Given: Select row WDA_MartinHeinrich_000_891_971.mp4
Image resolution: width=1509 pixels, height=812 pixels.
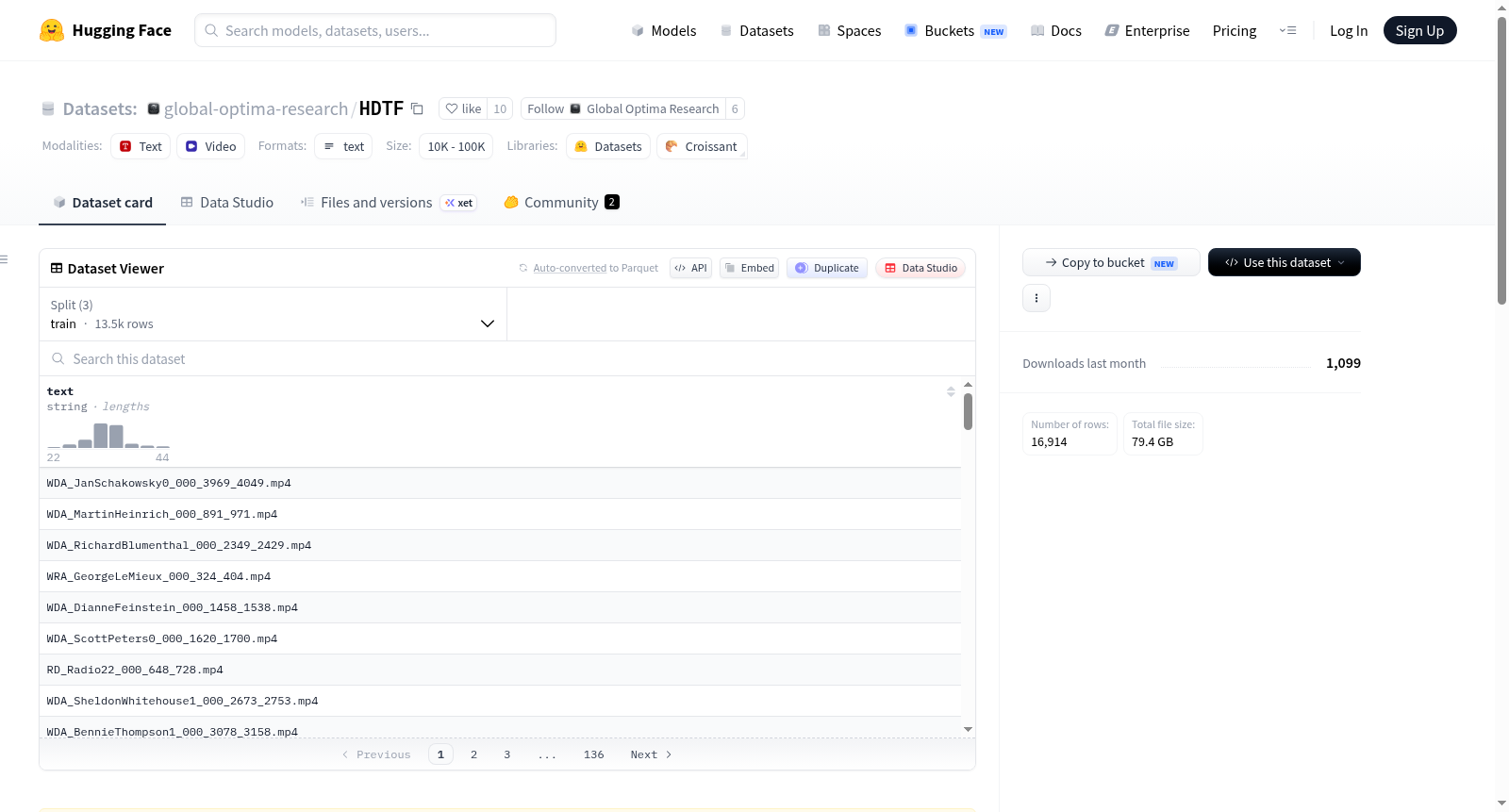Looking at the screenshot, I should tap(500, 514).
